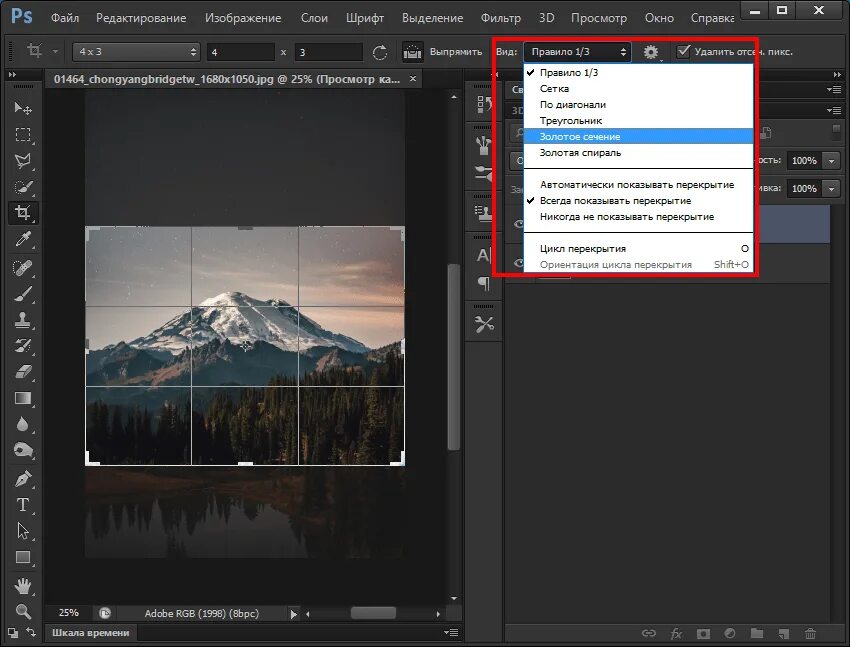Open the fill 100% dropdown arrow
This screenshot has width=850, height=647.
pos(831,189)
